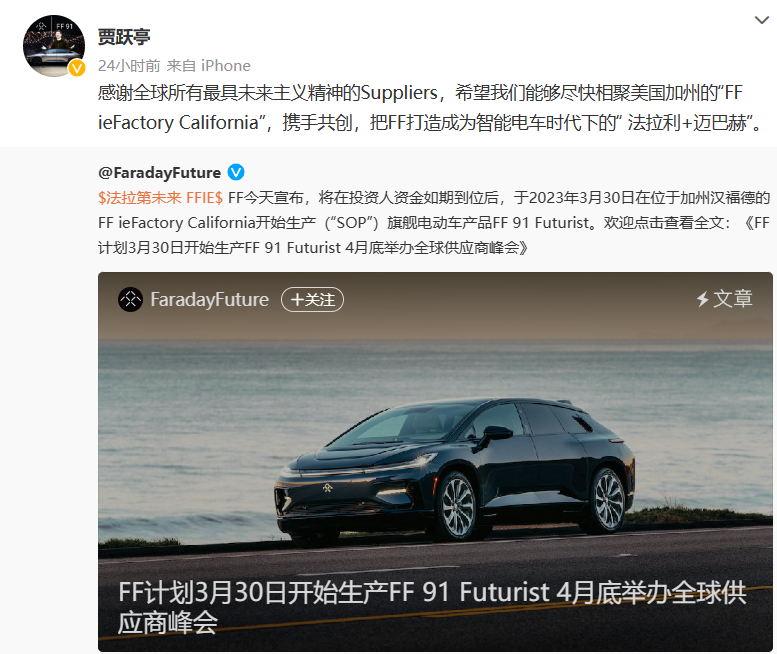Open the FF 91 car article image
The height and width of the screenshot is (654, 777).
point(435,461)
